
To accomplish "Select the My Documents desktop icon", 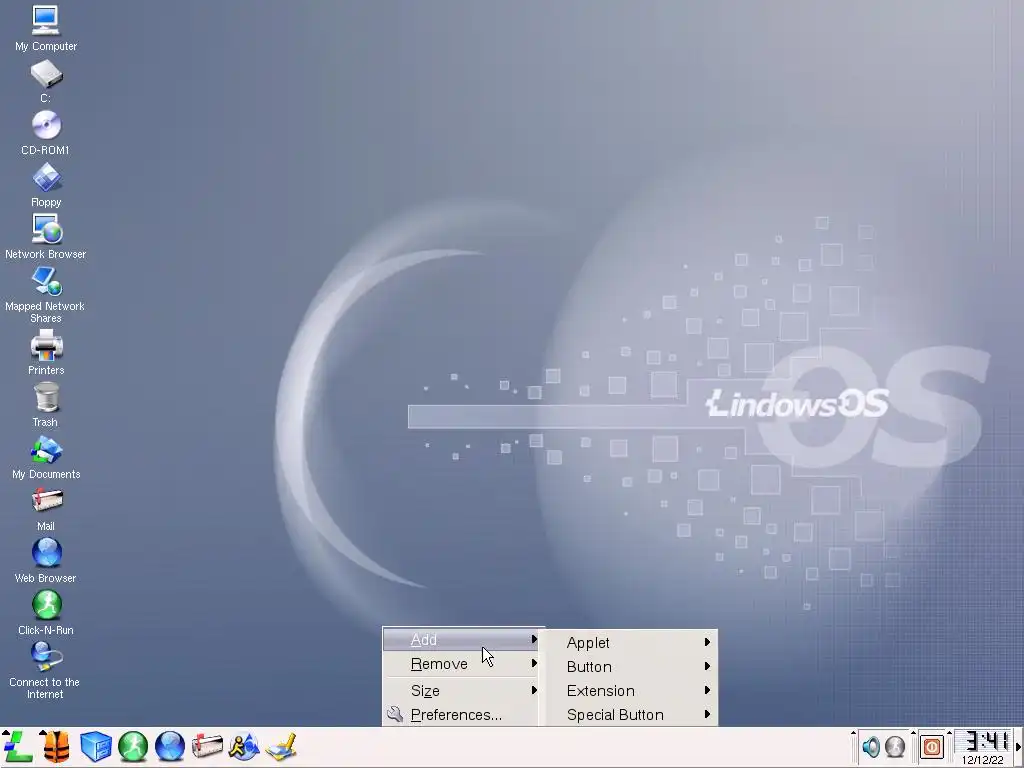I will tap(46, 456).
